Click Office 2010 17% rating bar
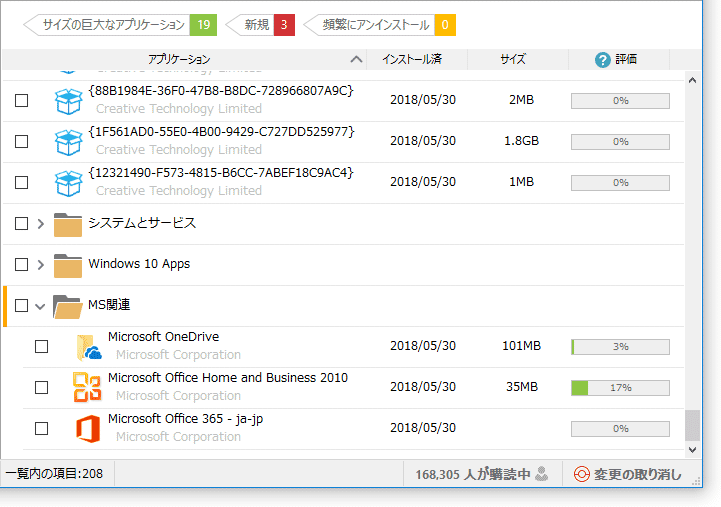 click(620, 388)
